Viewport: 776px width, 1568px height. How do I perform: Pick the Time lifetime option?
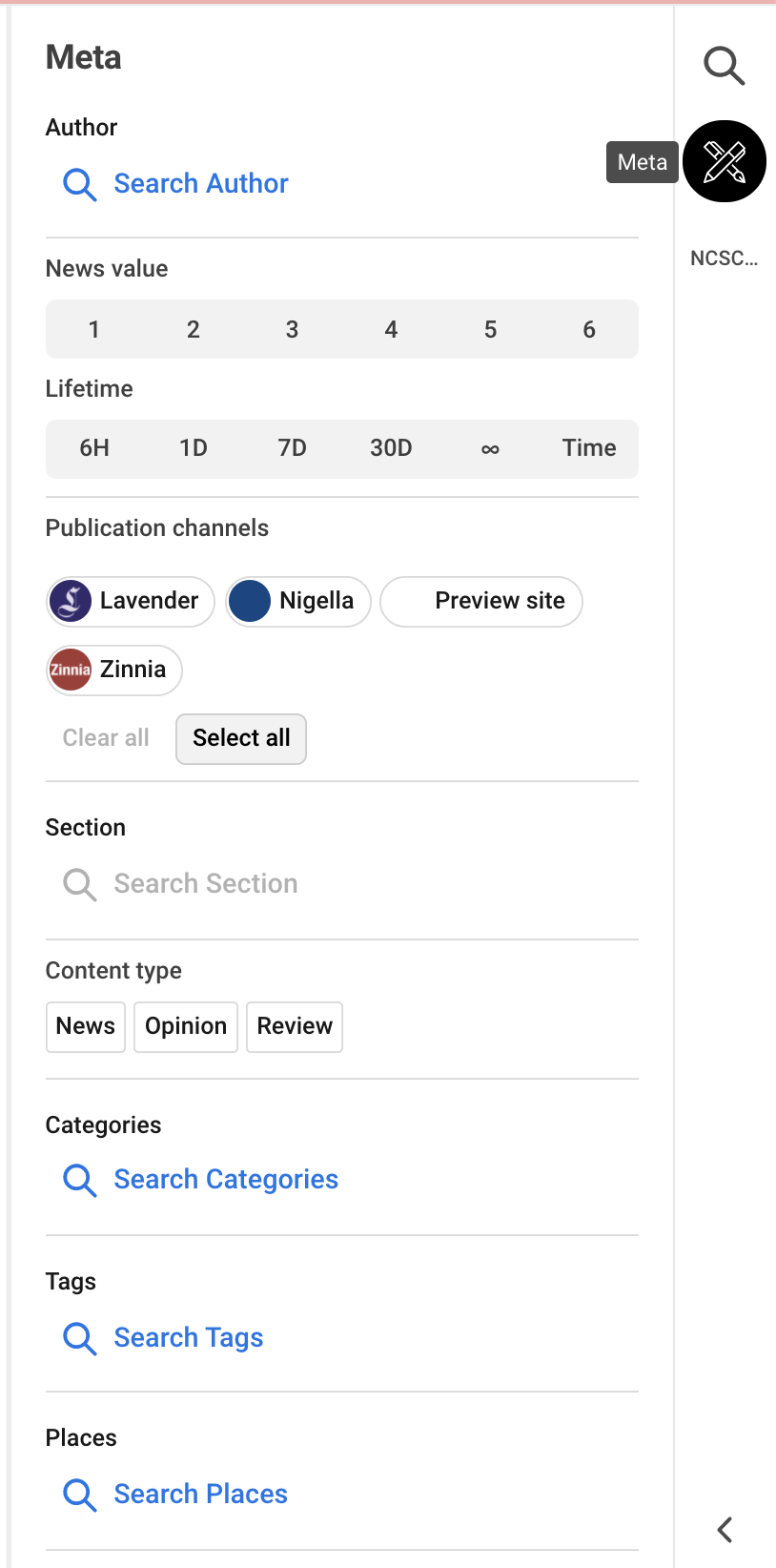click(x=589, y=448)
